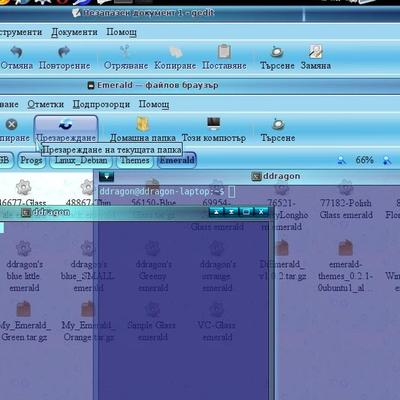Click front ddragon window title icon
Screen dimensions: 400x400
coord(26,212)
